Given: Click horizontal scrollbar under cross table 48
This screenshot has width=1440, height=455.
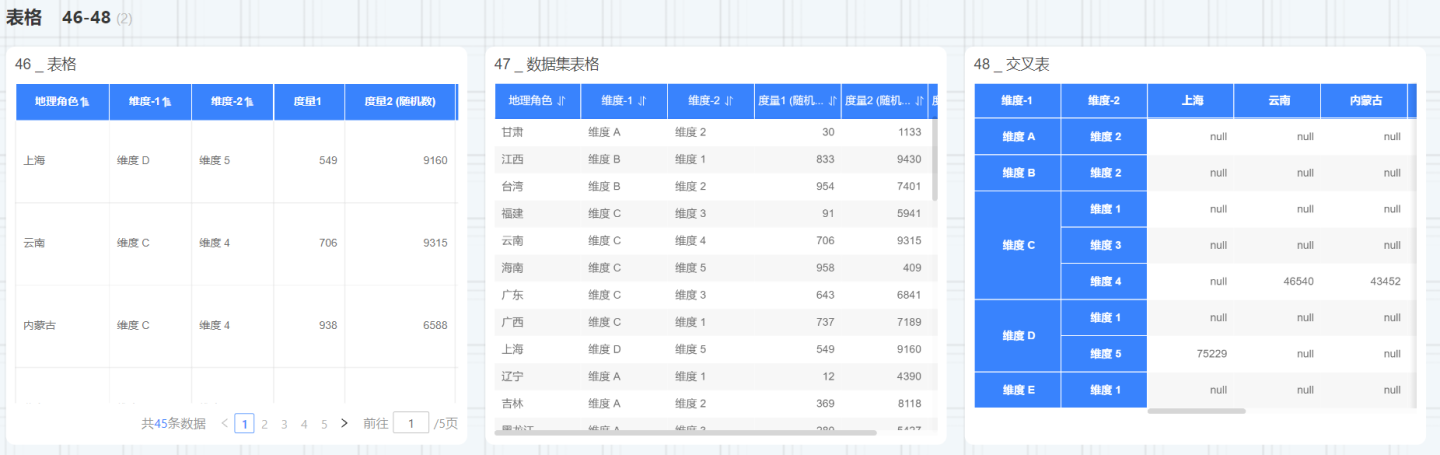Looking at the screenshot, I should [1196, 411].
